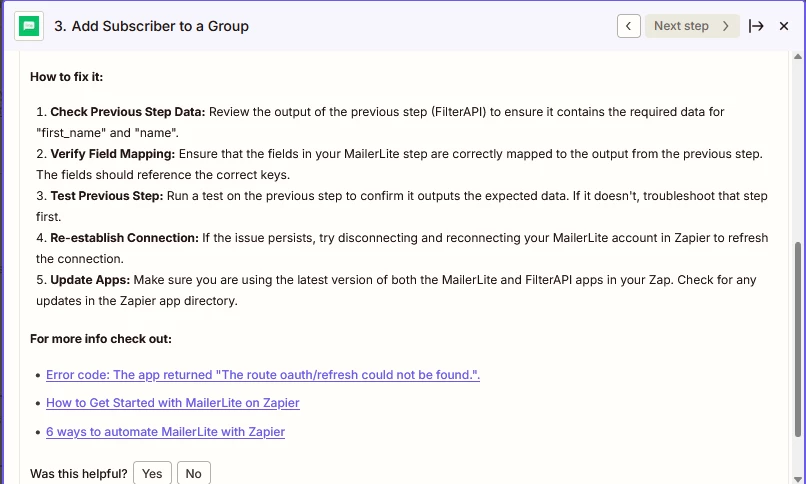Click the 'Verify Field Mapping:' text
Screen dimensions: 806x484
click(x=113, y=154)
